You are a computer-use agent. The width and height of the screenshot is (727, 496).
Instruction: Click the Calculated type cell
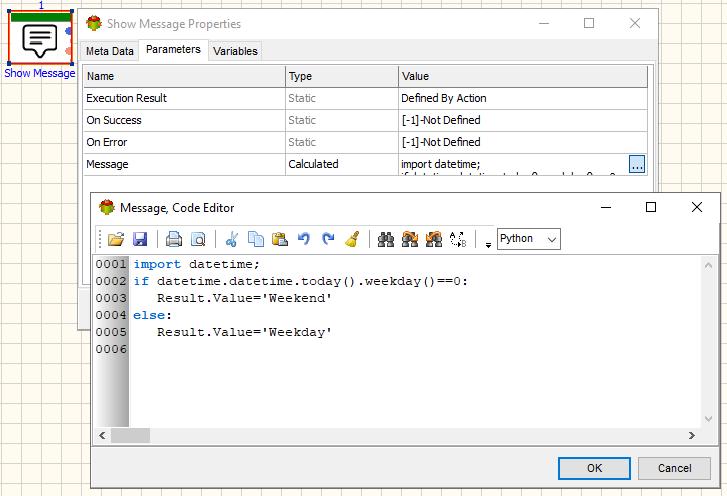[342, 165]
